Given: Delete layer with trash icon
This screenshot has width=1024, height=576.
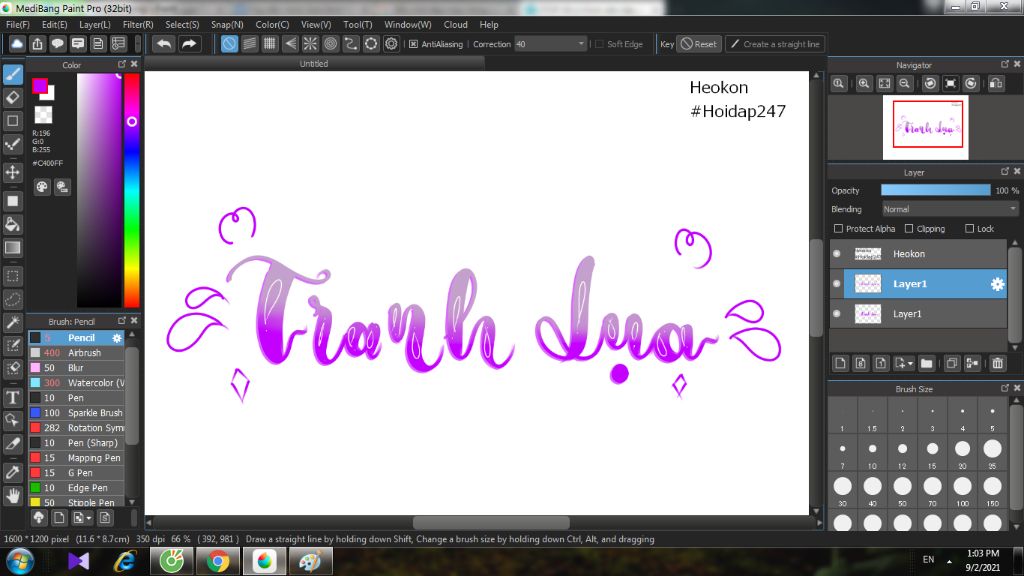Looking at the screenshot, I should pyautogui.click(x=997, y=363).
